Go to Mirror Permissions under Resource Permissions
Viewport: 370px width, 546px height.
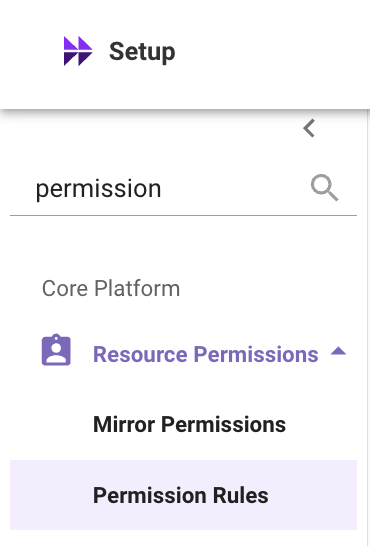(189, 424)
